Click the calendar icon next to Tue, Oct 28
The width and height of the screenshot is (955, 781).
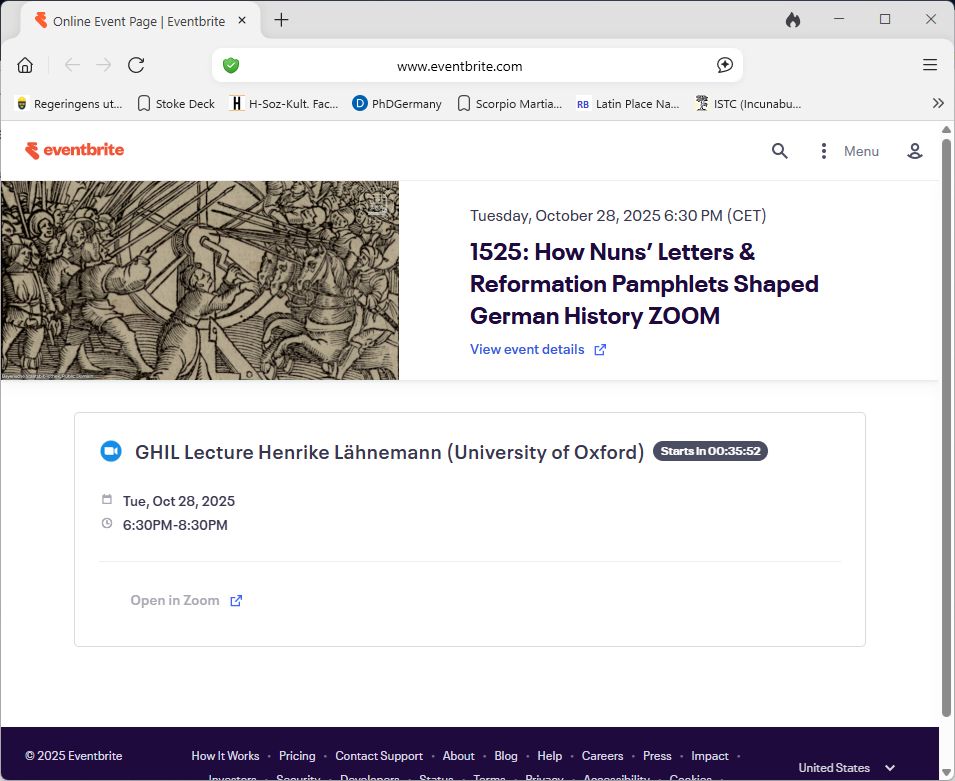107,500
